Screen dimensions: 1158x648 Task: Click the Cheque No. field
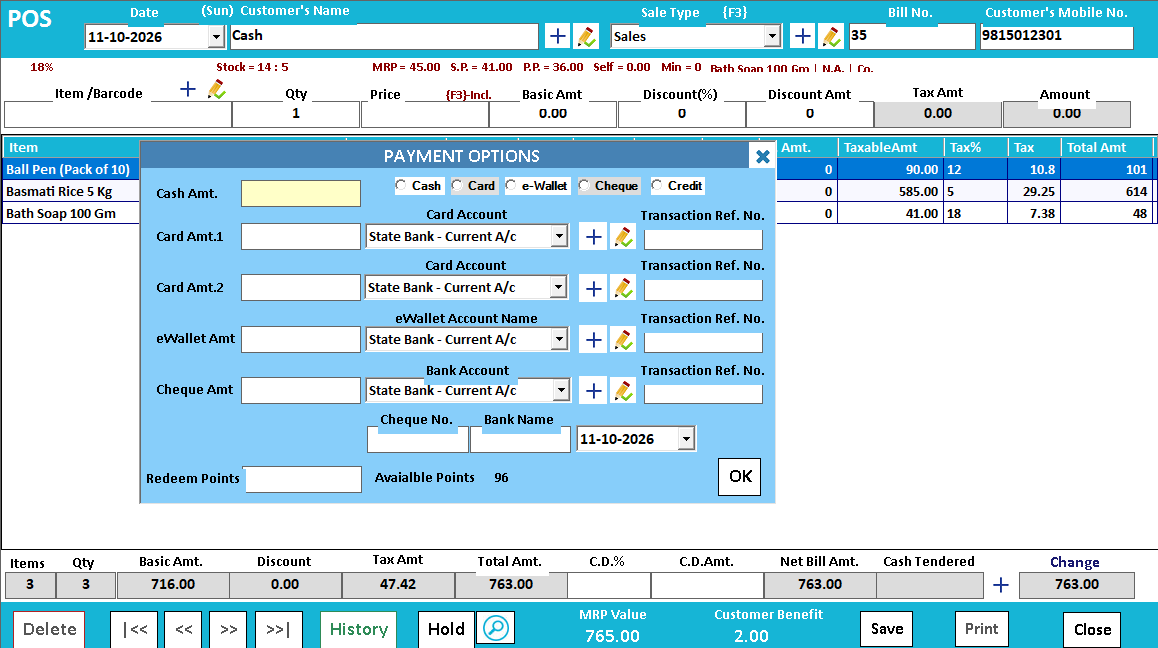[418, 440]
